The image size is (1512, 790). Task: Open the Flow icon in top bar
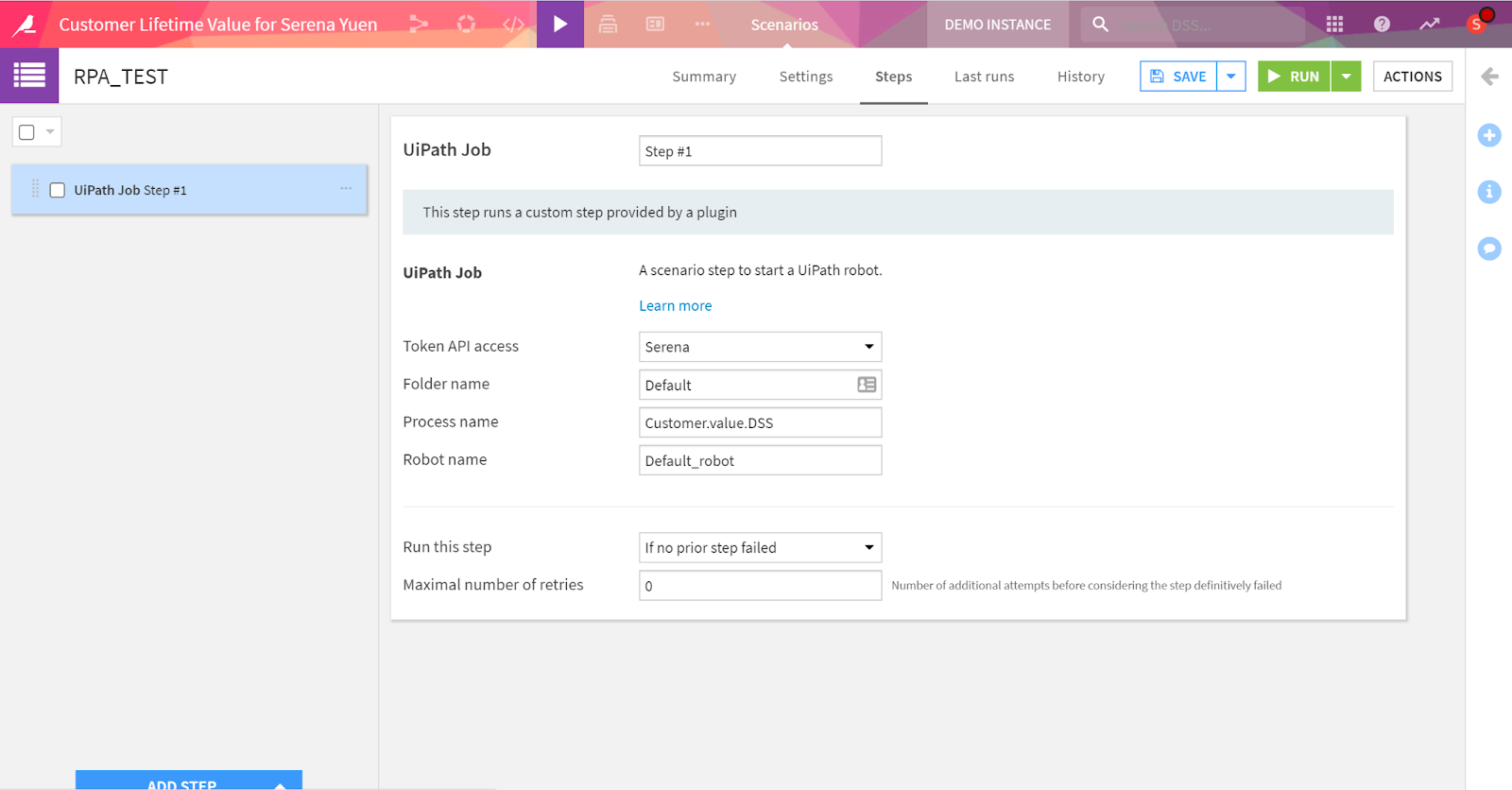point(419,25)
